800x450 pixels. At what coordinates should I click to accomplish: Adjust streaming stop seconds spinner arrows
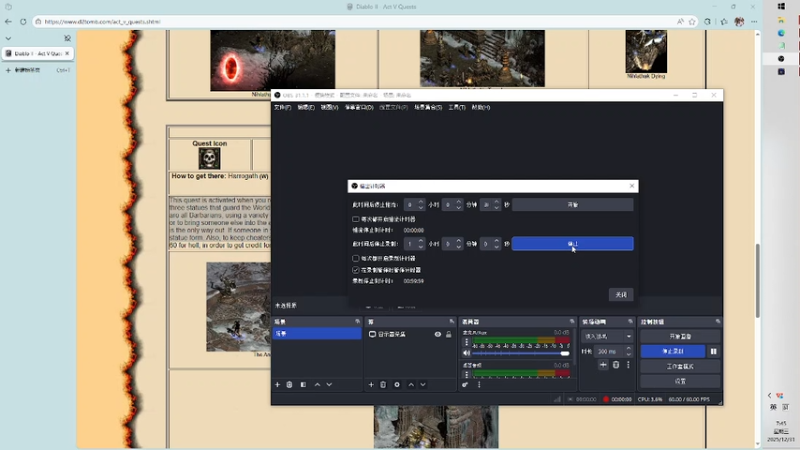coord(496,205)
